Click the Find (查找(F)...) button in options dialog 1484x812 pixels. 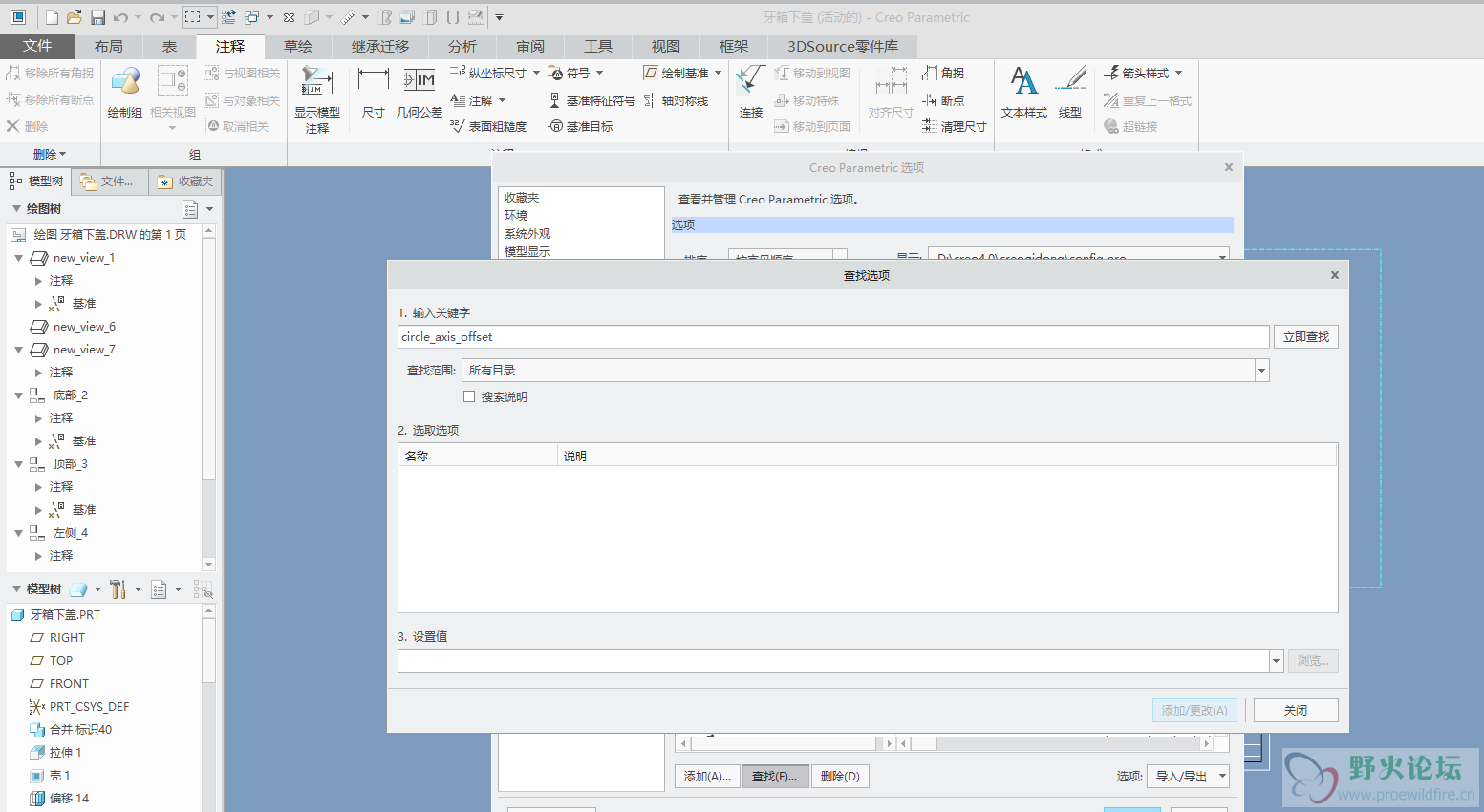(775, 777)
